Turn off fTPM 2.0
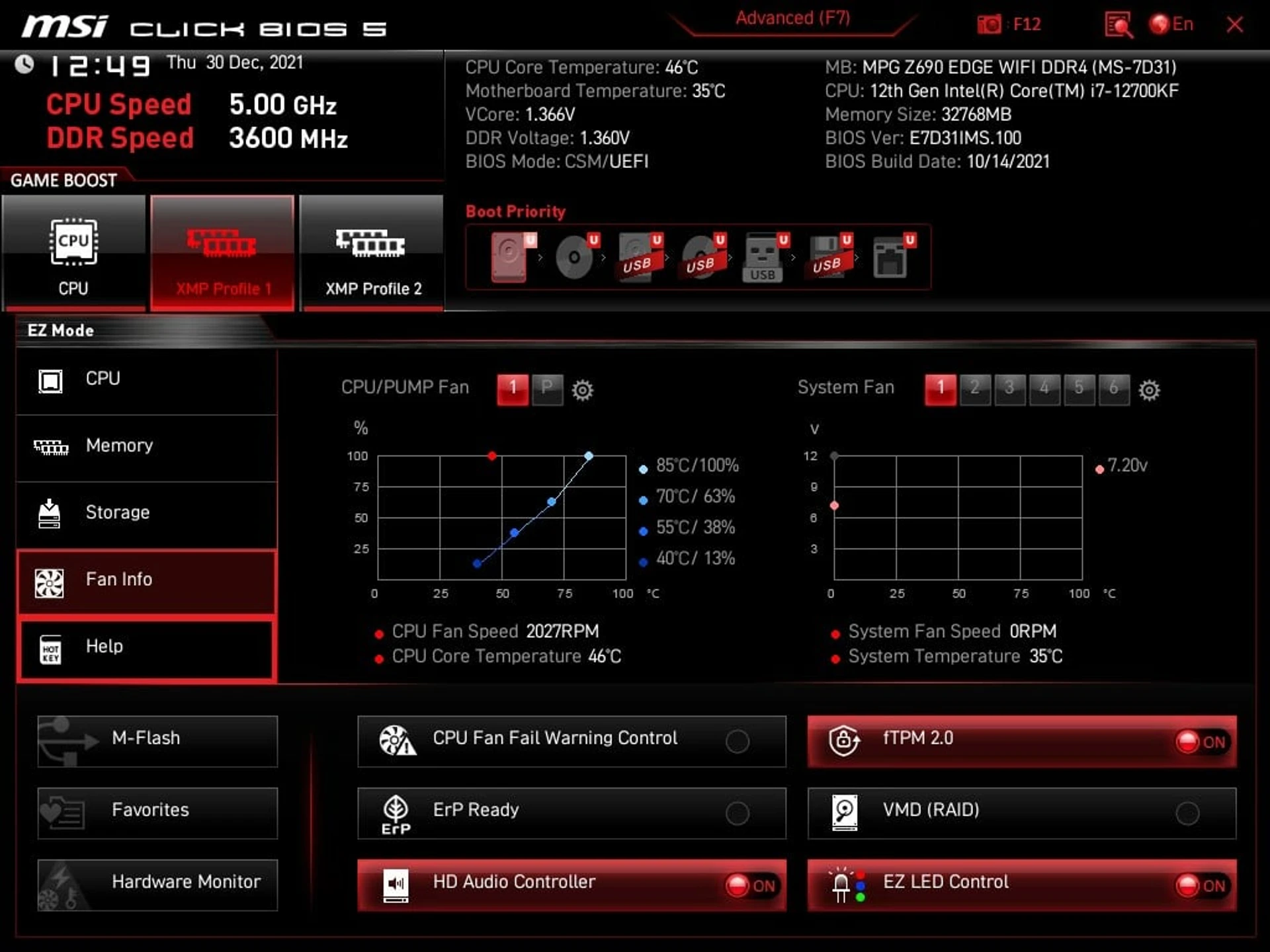This screenshot has height=952, width=1270. pyautogui.click(x=1022, y=741)
